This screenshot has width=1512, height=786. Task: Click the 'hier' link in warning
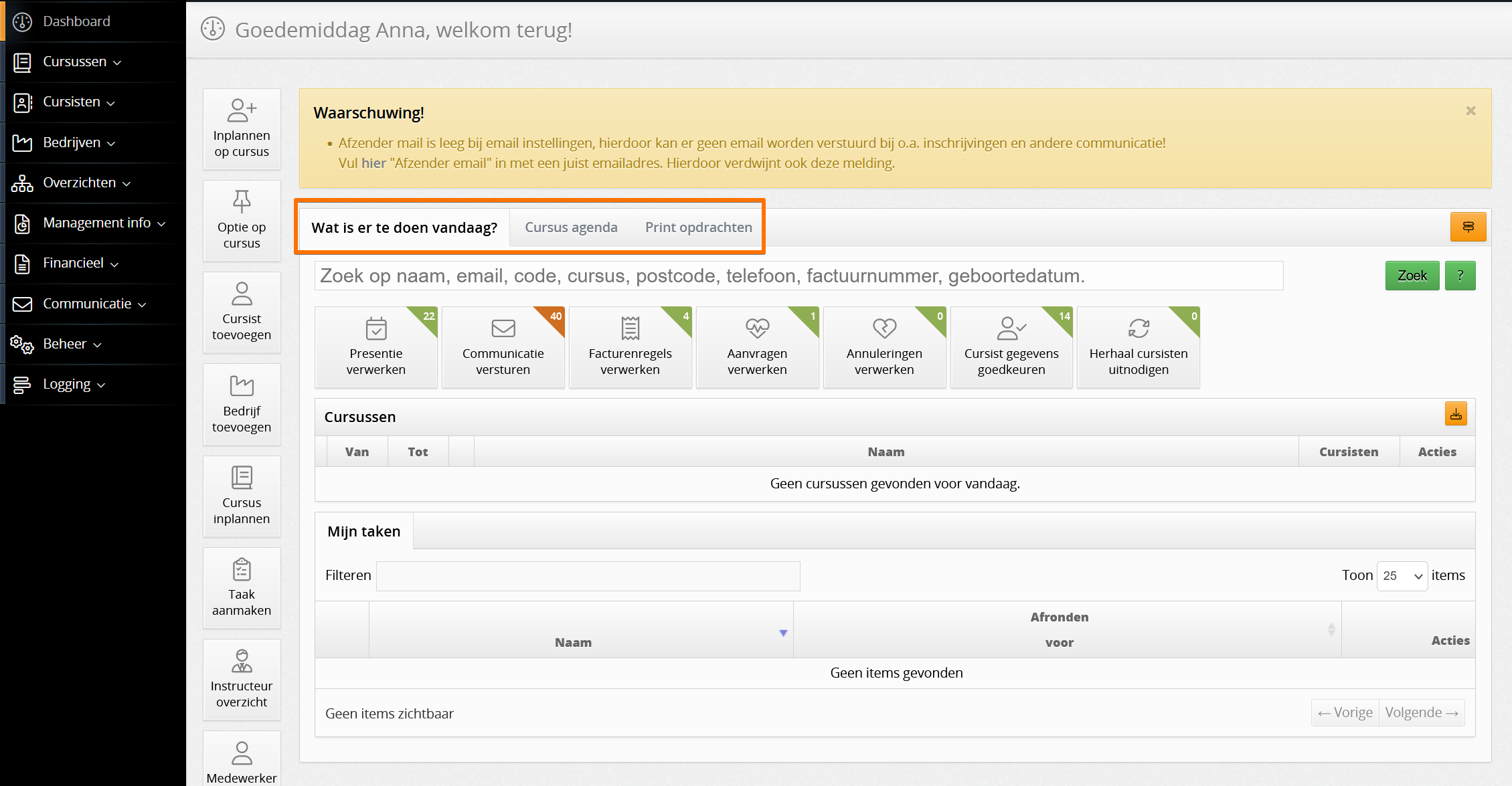point(373,163)
